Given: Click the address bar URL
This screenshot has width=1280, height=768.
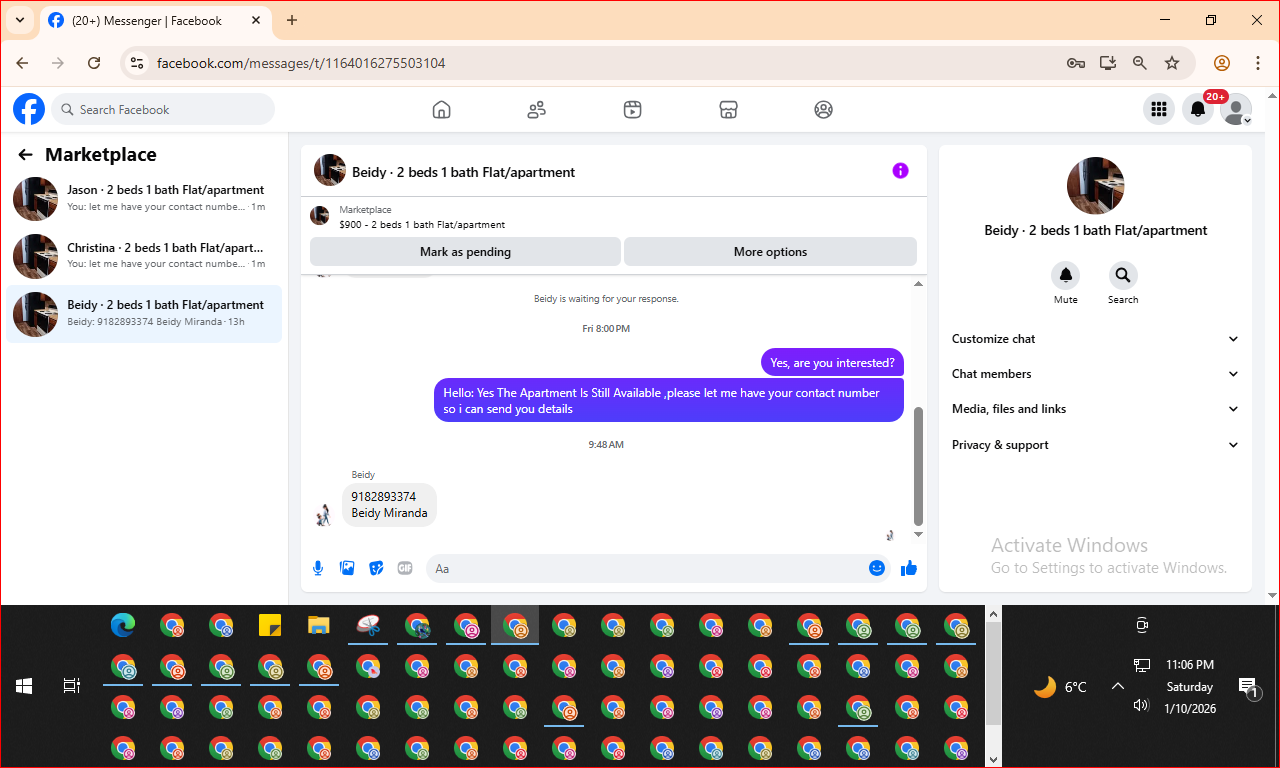Looking at the screenshot, I should 301,63.
